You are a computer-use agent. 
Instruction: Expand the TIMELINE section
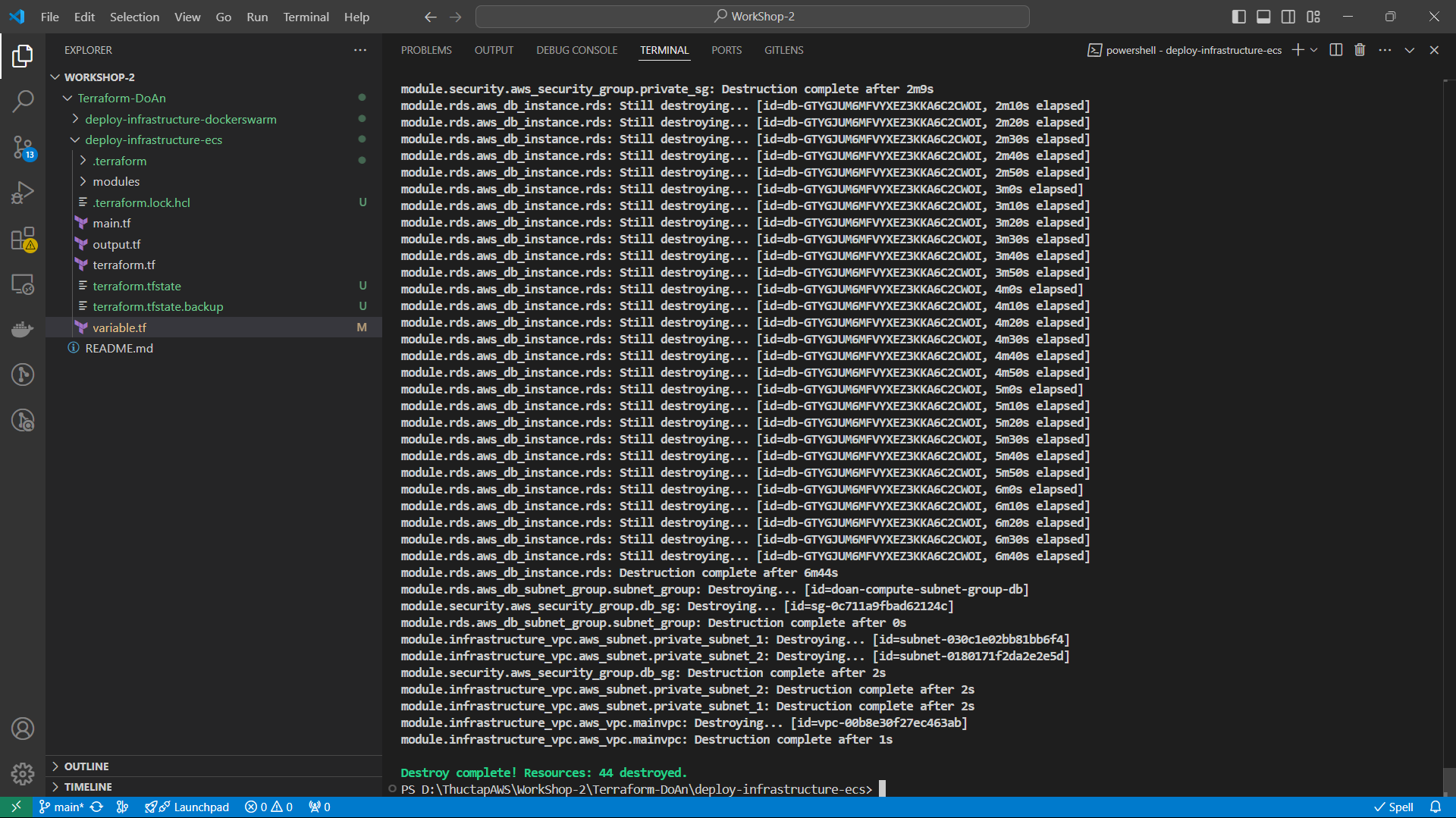[214, 787]
